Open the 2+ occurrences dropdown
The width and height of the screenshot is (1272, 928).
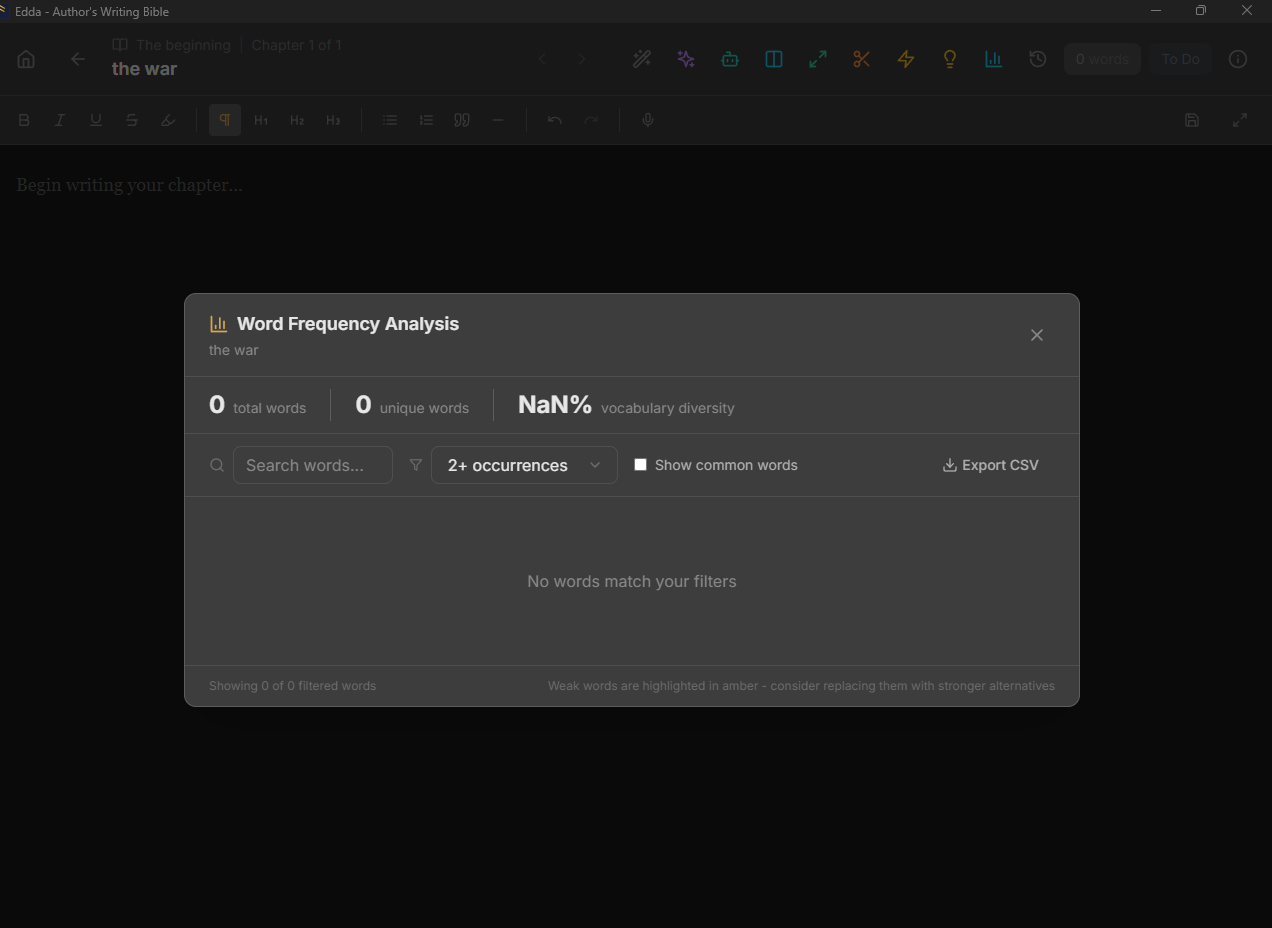523,465
